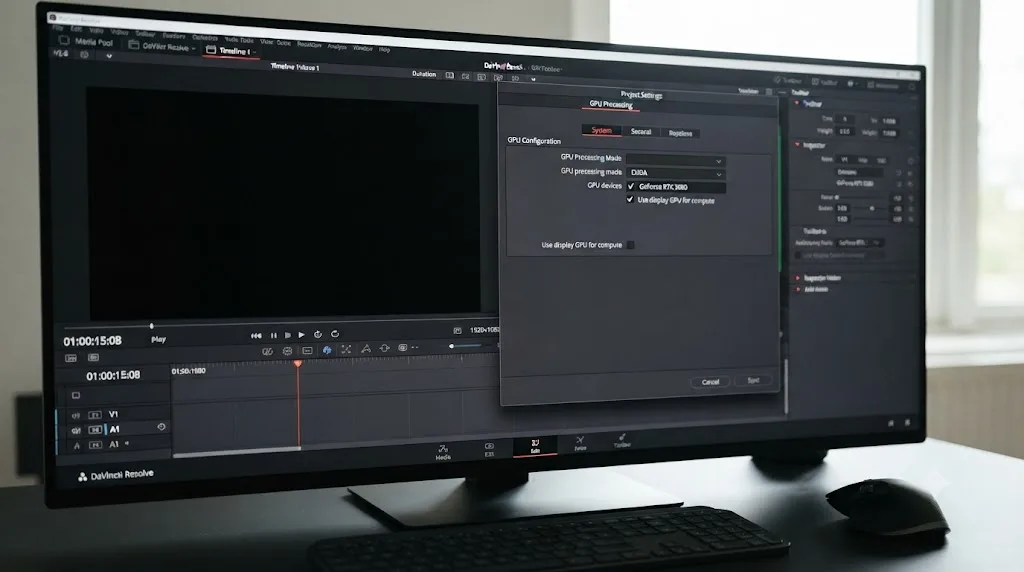Click the timeline horizontal scrollbar

(236, 451)
